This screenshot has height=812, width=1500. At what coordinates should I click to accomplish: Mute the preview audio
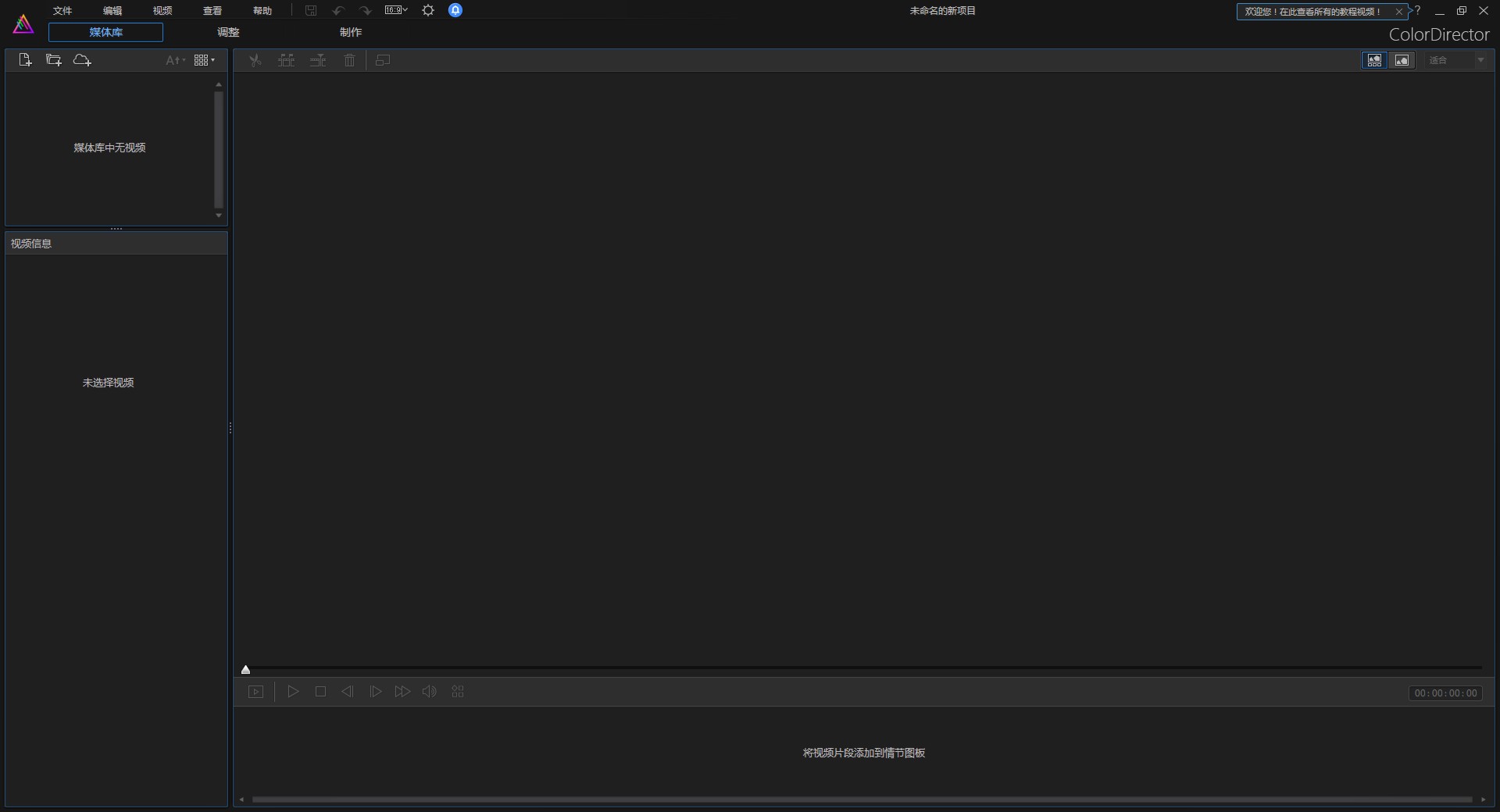pyautogui.click(x=429, y=692)
